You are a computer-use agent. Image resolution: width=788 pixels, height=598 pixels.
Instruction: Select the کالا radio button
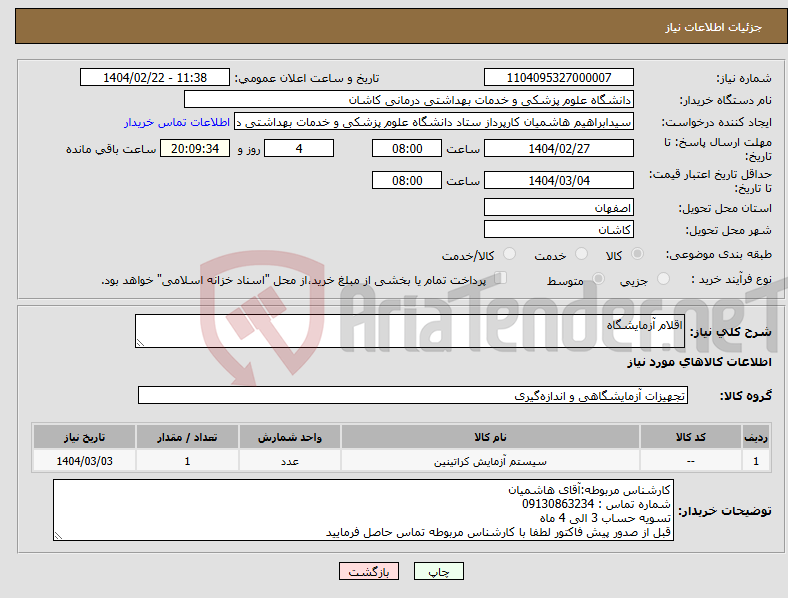tap(637, 254)
